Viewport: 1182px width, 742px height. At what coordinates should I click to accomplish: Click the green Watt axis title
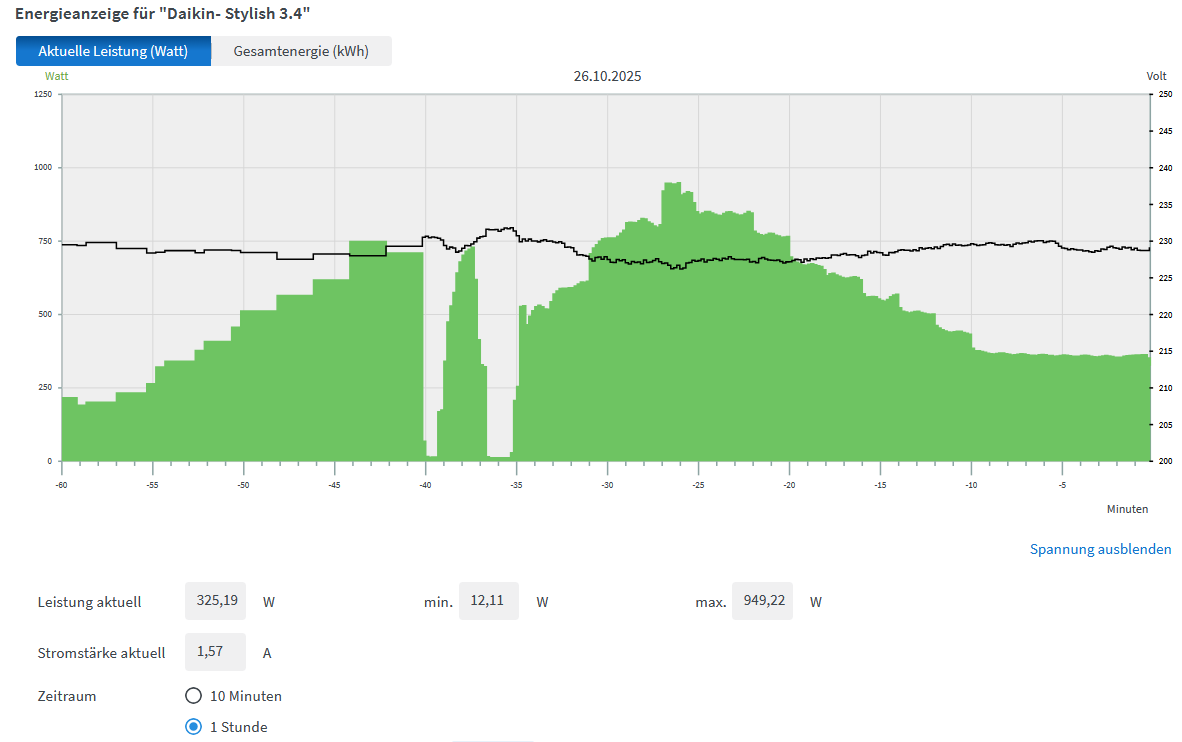tap(56, 75)
